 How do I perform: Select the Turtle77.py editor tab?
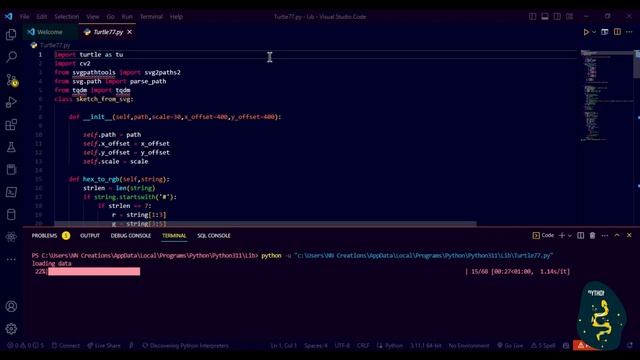coord(108,32)
